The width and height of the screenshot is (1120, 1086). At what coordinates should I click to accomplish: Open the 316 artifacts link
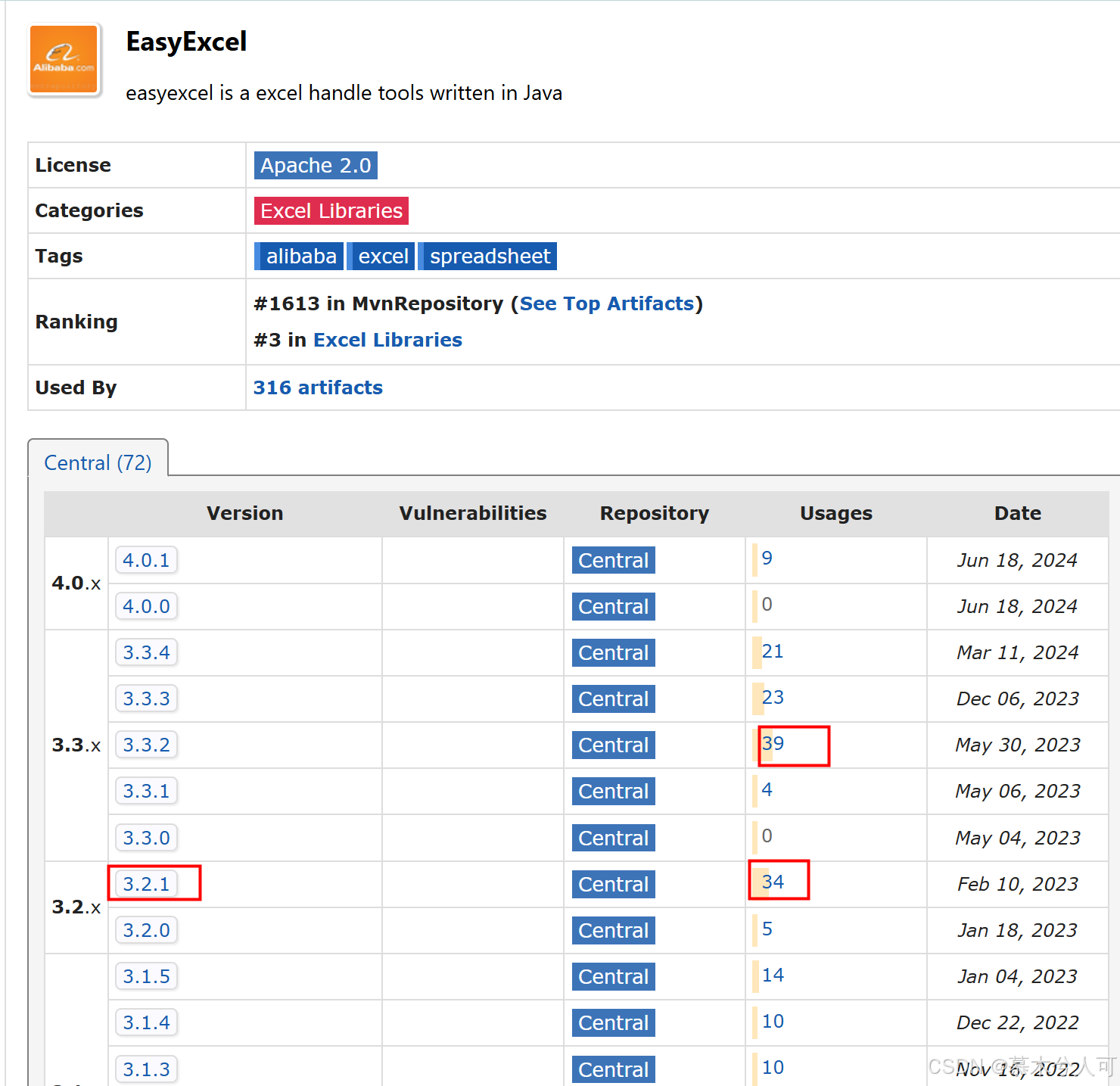tap(318, 387)
